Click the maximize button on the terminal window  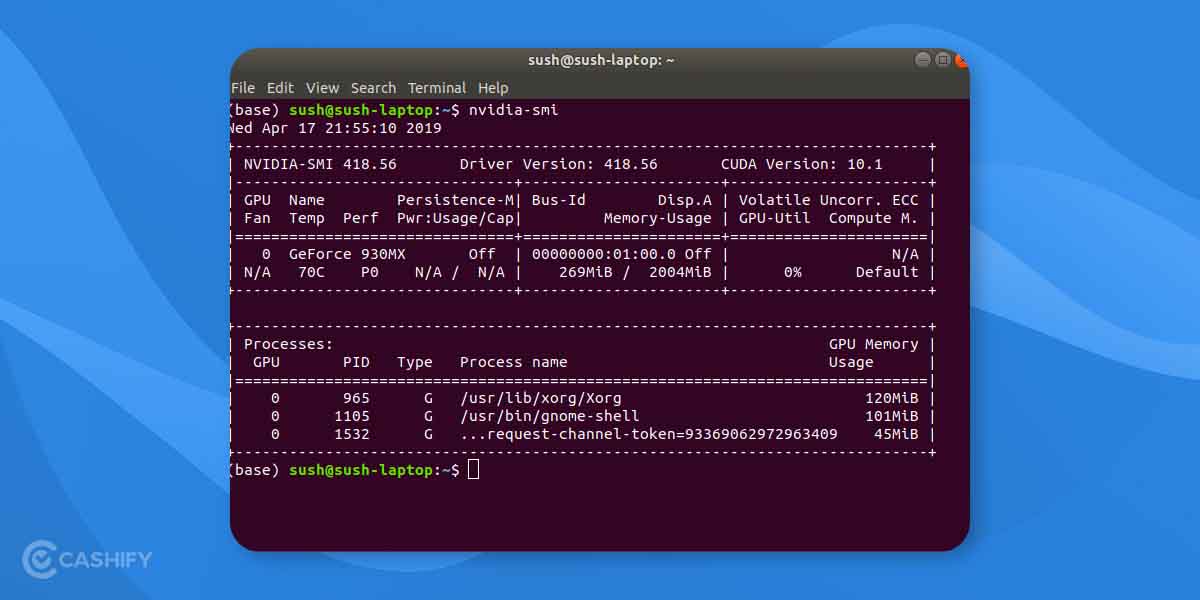(941, 59)
